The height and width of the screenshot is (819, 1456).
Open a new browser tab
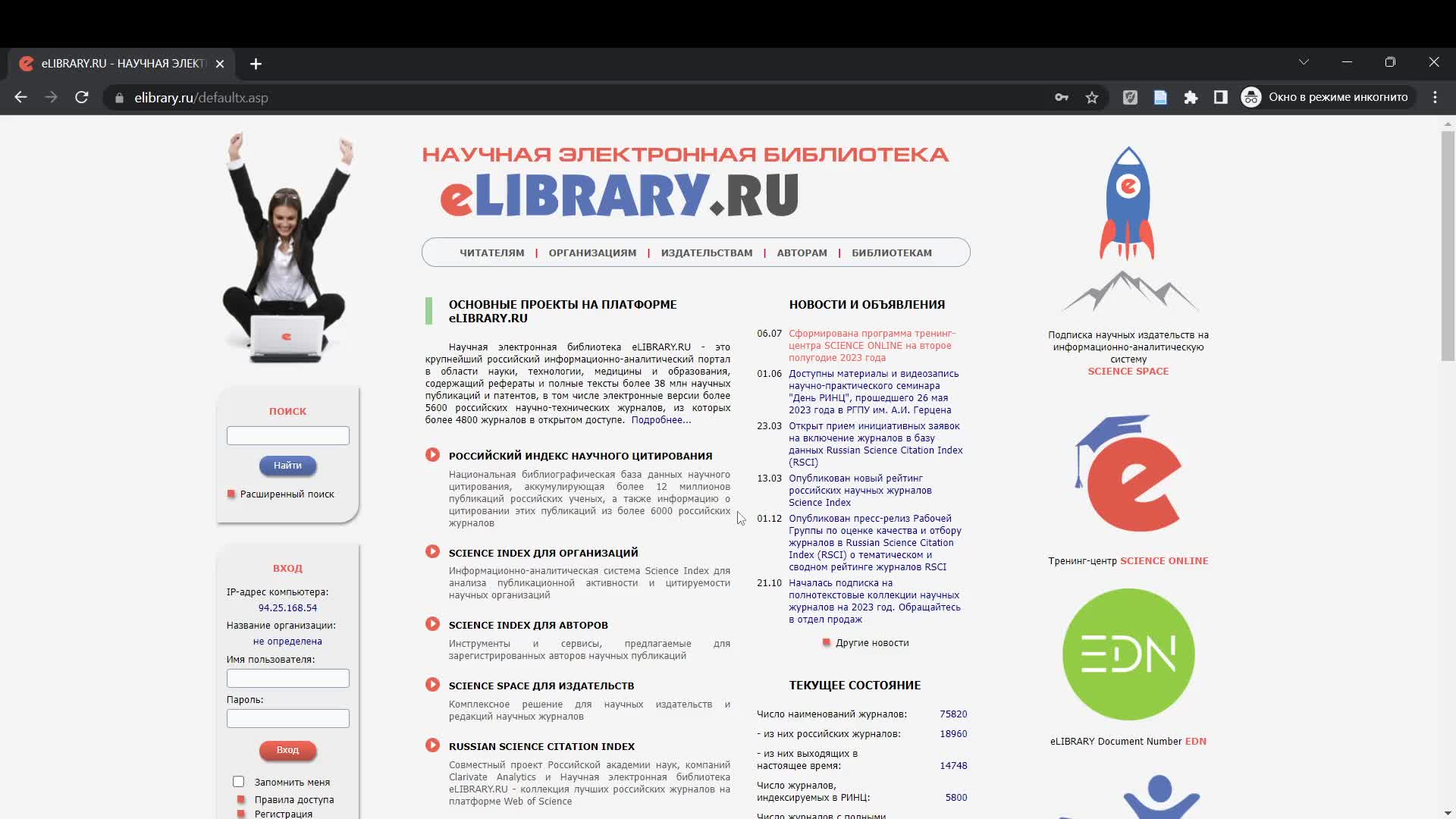256,64
